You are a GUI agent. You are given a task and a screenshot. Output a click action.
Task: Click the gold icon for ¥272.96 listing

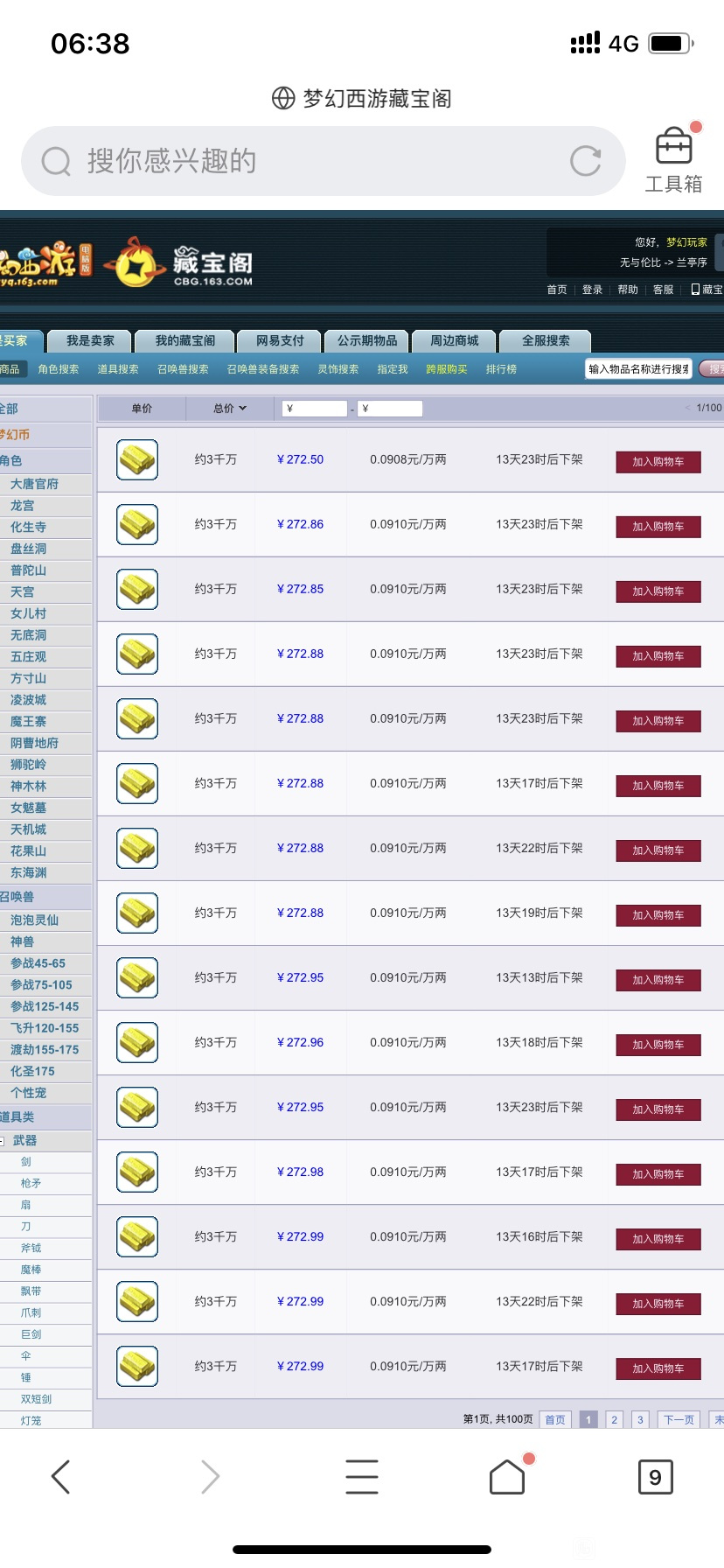[137, 1042]
